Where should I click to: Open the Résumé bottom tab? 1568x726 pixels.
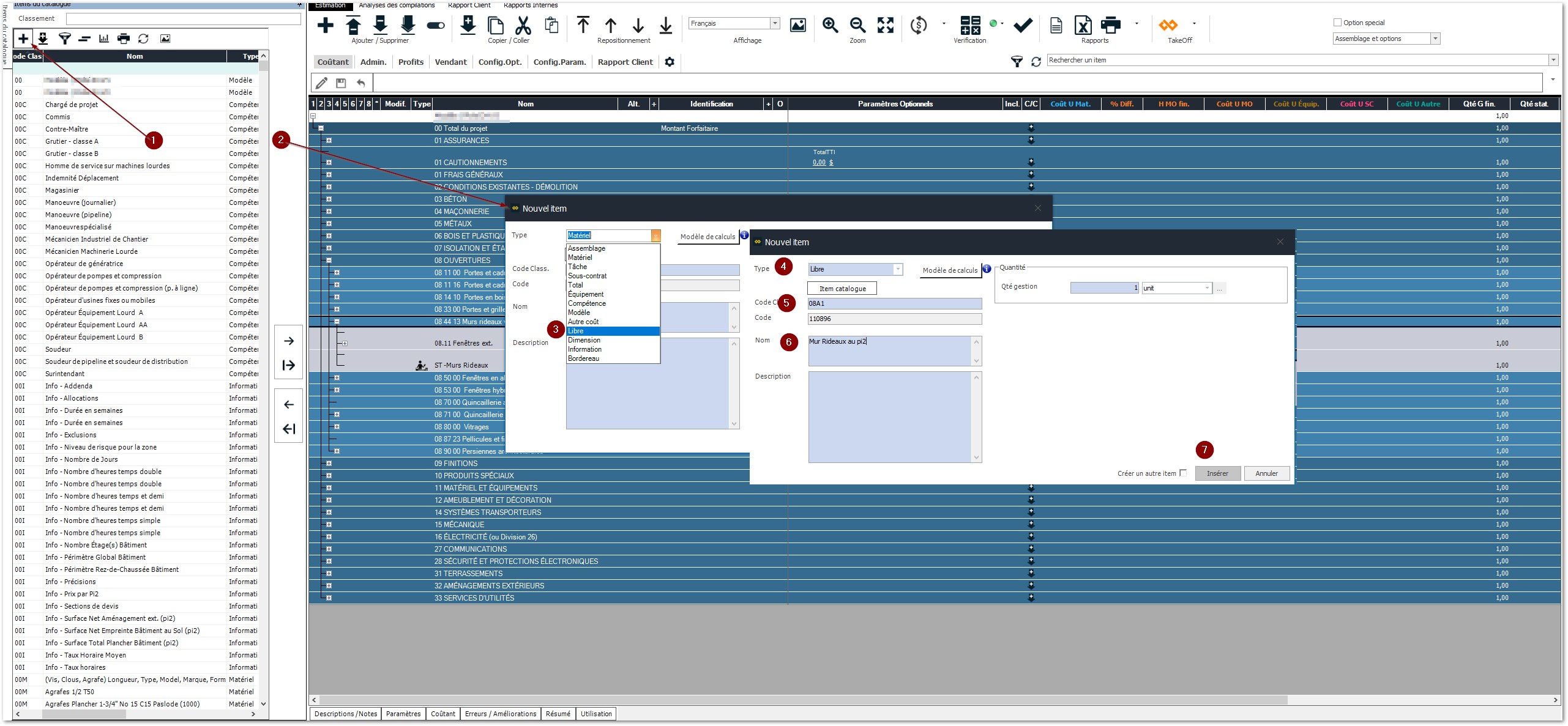(558, 714)
